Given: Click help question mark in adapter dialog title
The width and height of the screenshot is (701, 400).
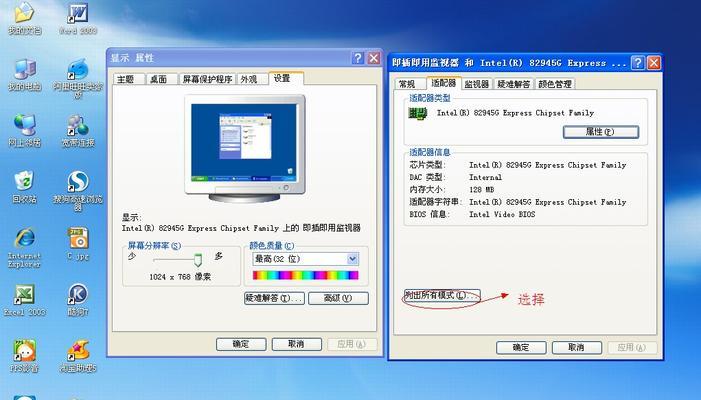Looking at the screenshot, I should coord(638,63).
